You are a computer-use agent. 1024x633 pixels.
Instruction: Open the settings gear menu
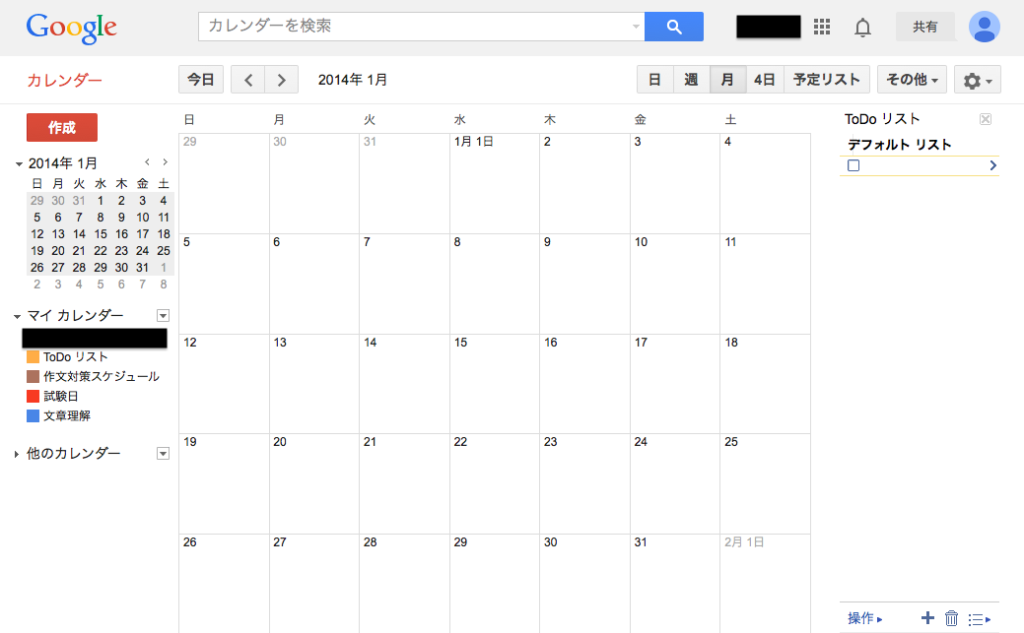pos(976,79)
